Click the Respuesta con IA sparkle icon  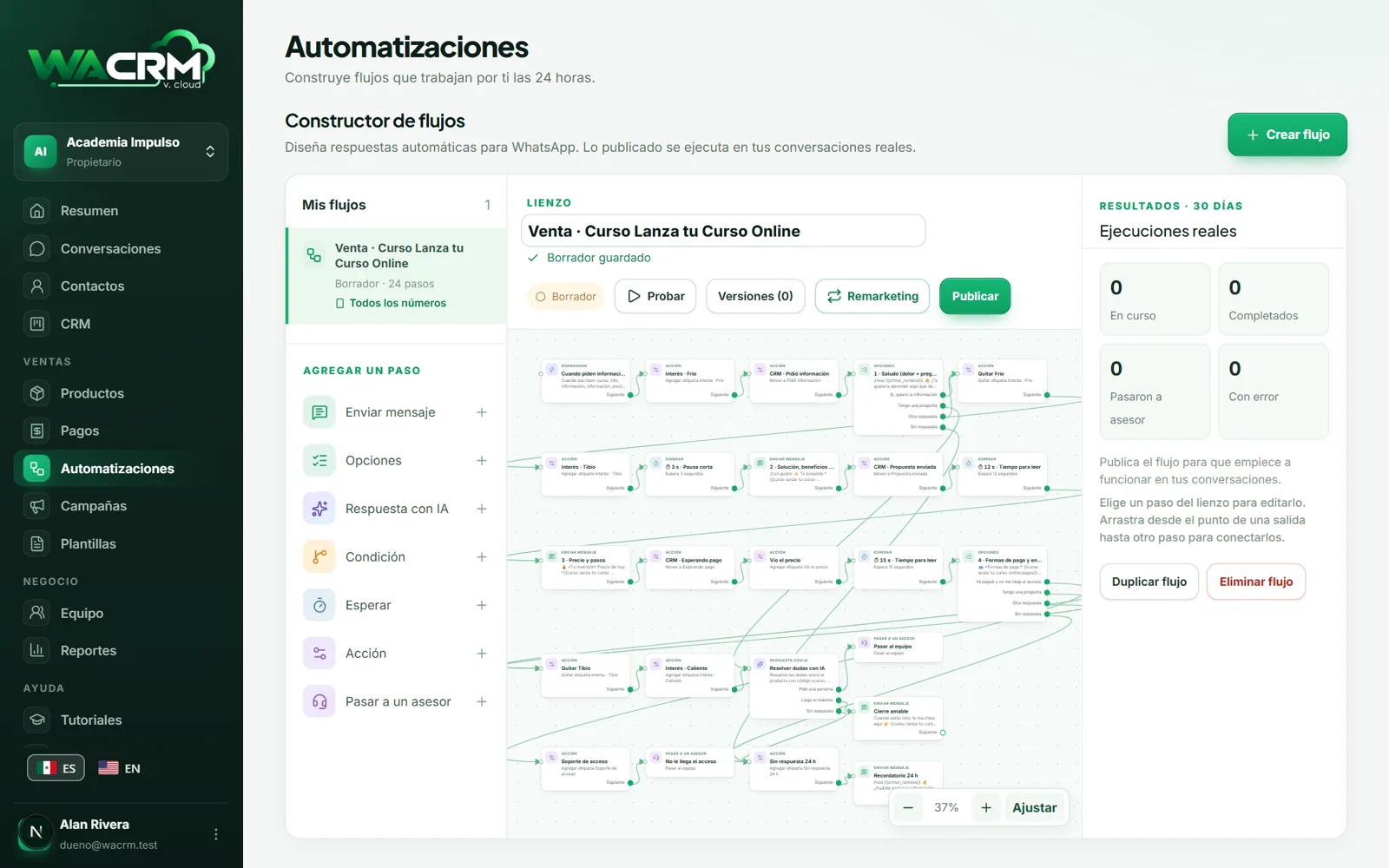[319, 509]
